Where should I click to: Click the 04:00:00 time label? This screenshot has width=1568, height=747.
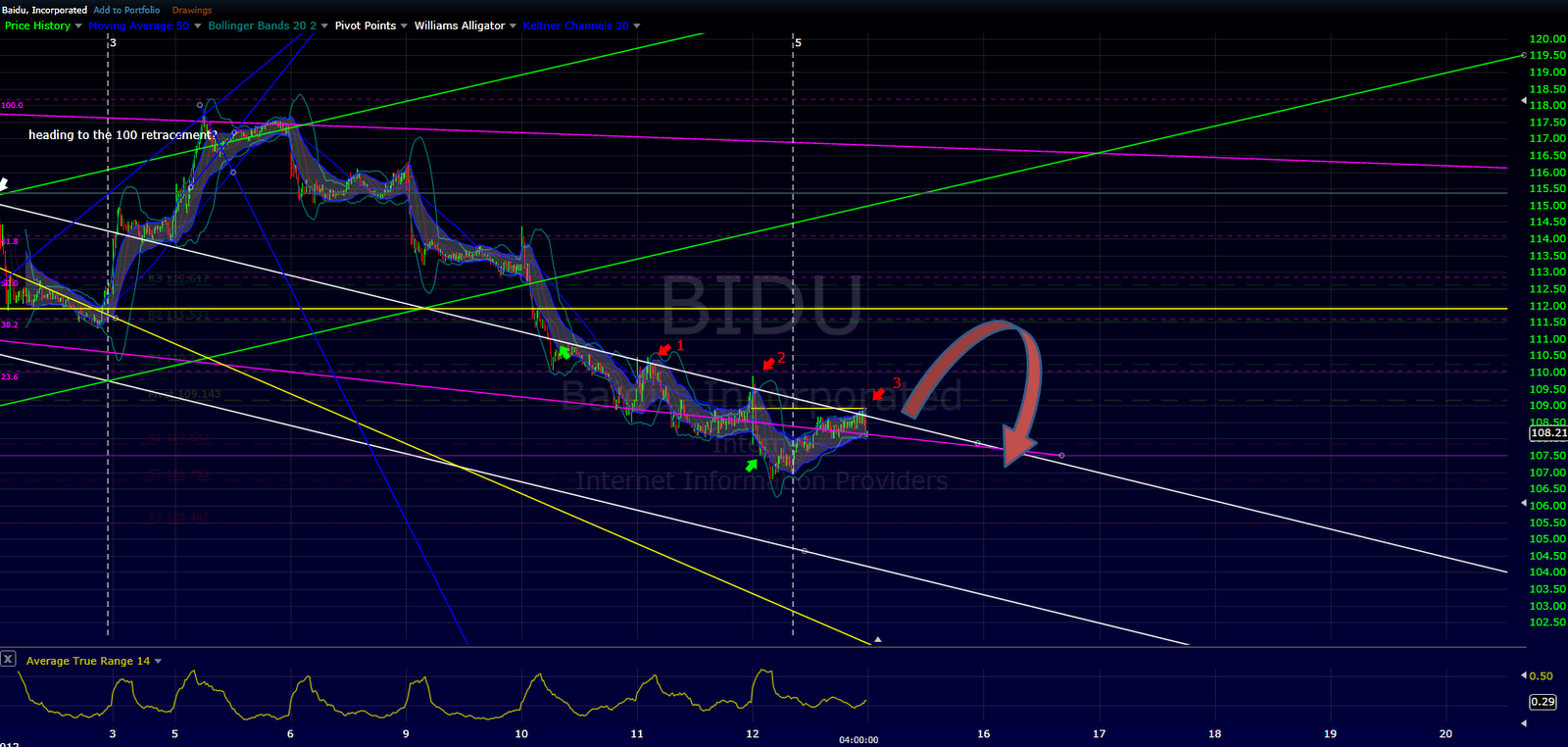[858, 740]
